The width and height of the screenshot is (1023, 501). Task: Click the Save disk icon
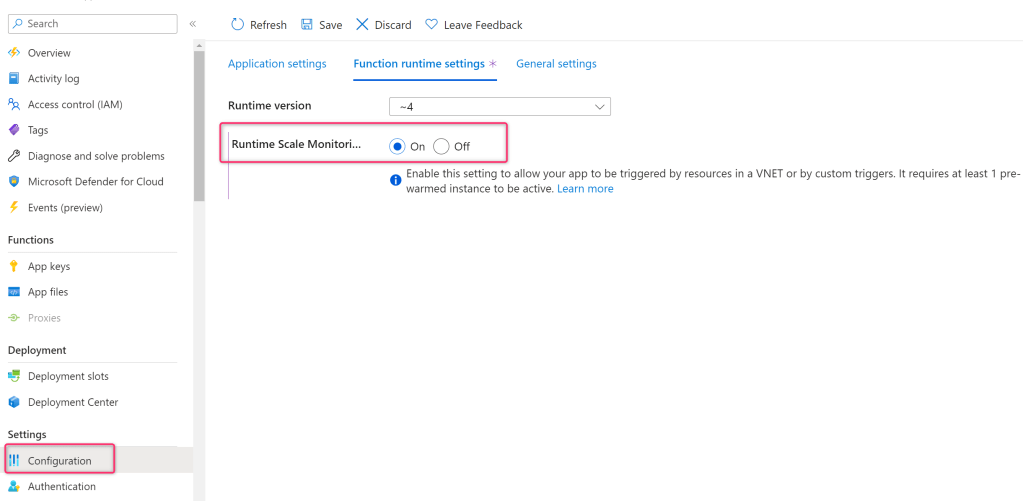coord(307,25)
